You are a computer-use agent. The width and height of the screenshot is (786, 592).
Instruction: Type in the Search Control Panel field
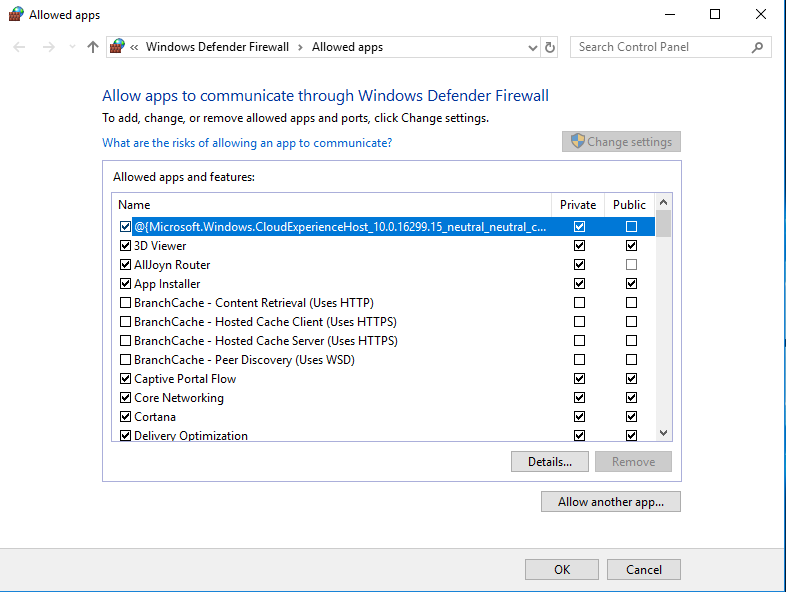(x=660, y=47)
